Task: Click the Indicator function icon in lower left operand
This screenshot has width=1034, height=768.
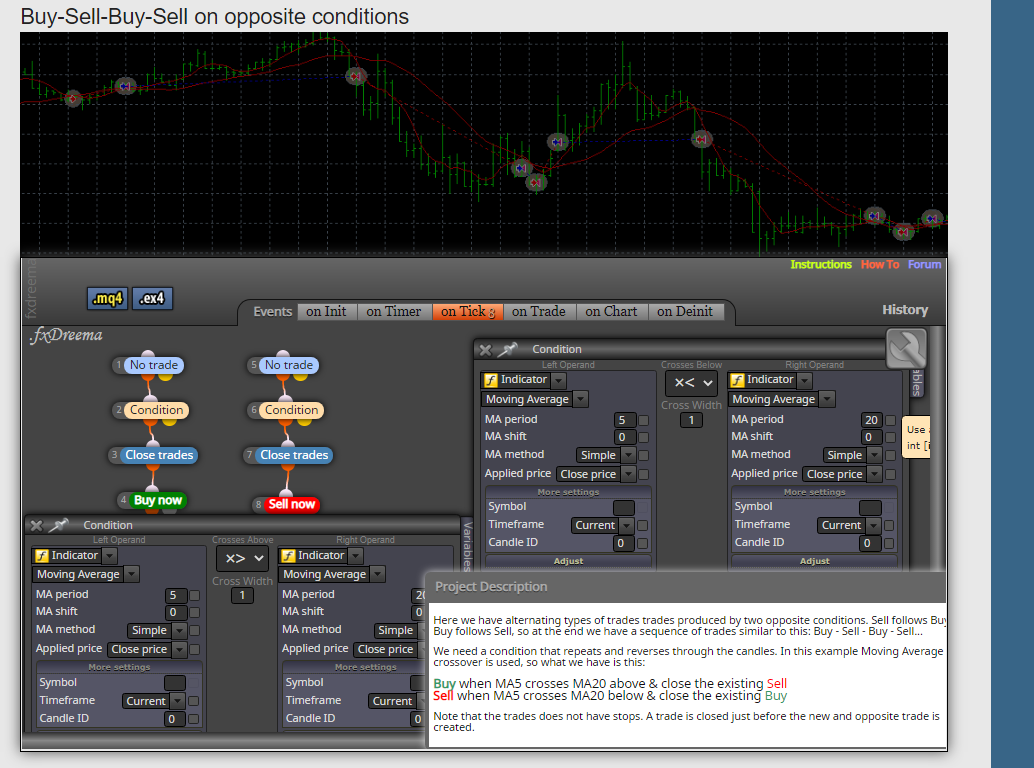Action: 42,556
